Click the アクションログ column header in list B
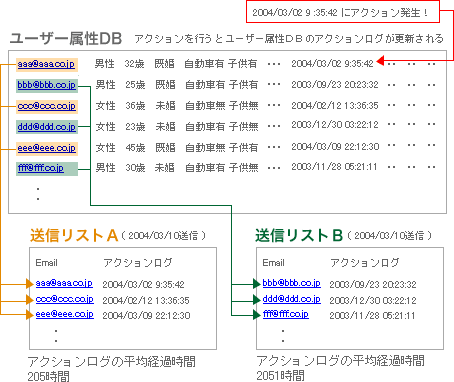Screen dimensions: 454x382 tap(364, 263)
